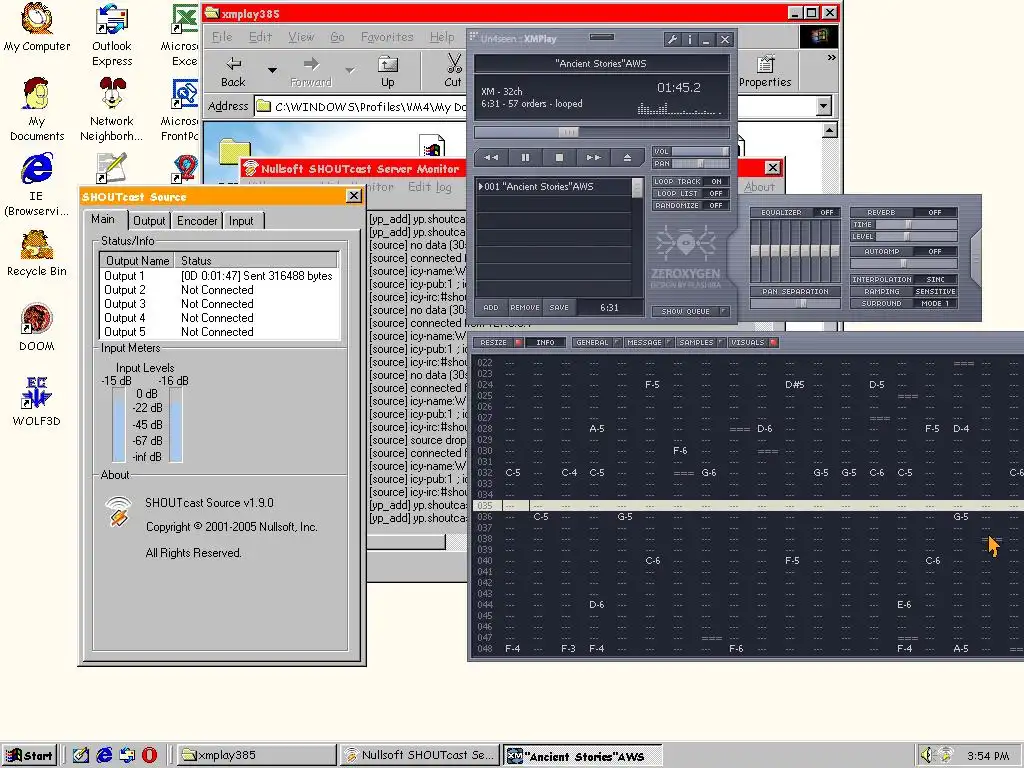Image resolution: width=1024 pixels, height=768 pixels.
Task: Click the XMPlay eject/open file button
Action: (627, 157)
